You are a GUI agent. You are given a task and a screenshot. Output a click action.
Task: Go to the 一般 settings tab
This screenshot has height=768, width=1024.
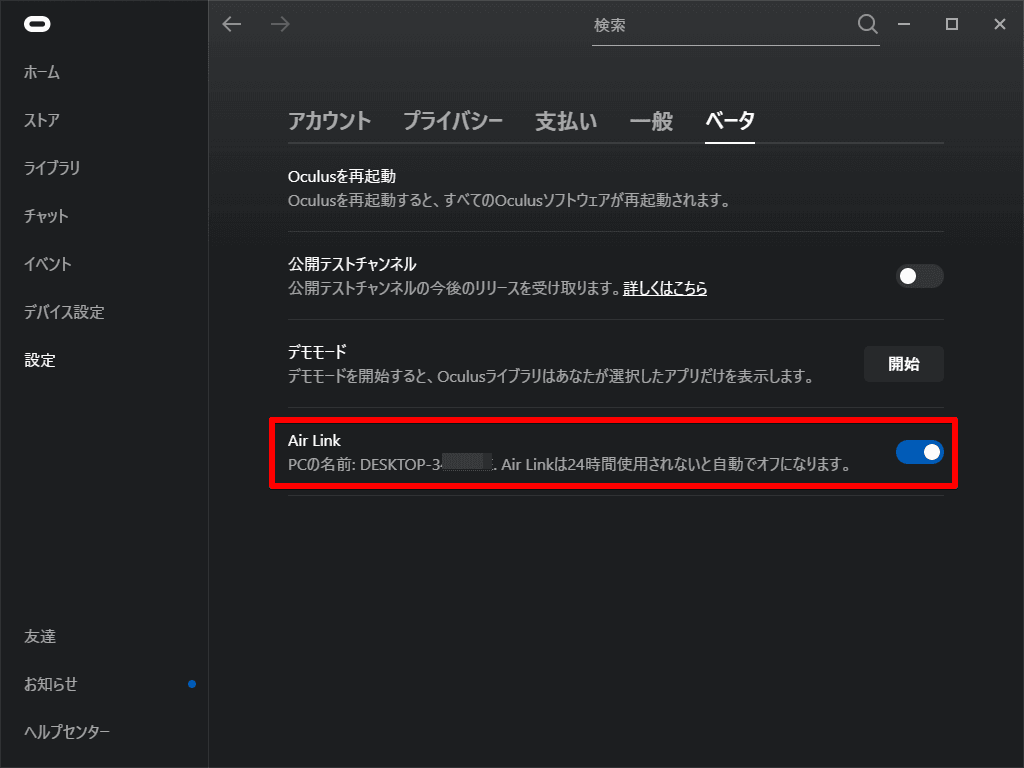[651, 122]
